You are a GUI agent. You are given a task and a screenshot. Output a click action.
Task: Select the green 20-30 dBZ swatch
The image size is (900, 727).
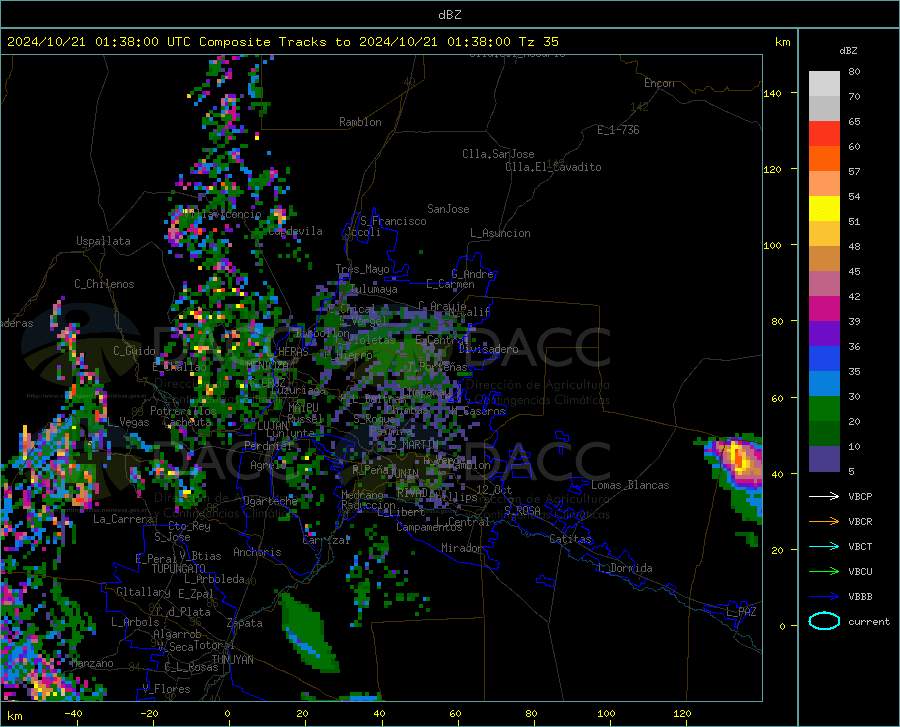(824, 409)
